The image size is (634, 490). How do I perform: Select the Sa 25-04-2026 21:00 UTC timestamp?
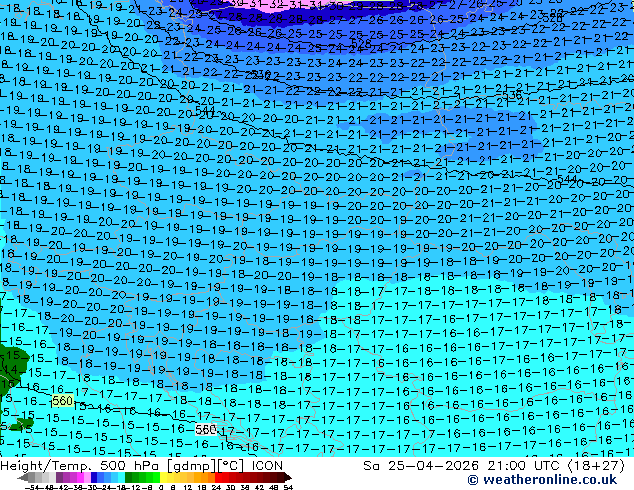coord(494,466)
